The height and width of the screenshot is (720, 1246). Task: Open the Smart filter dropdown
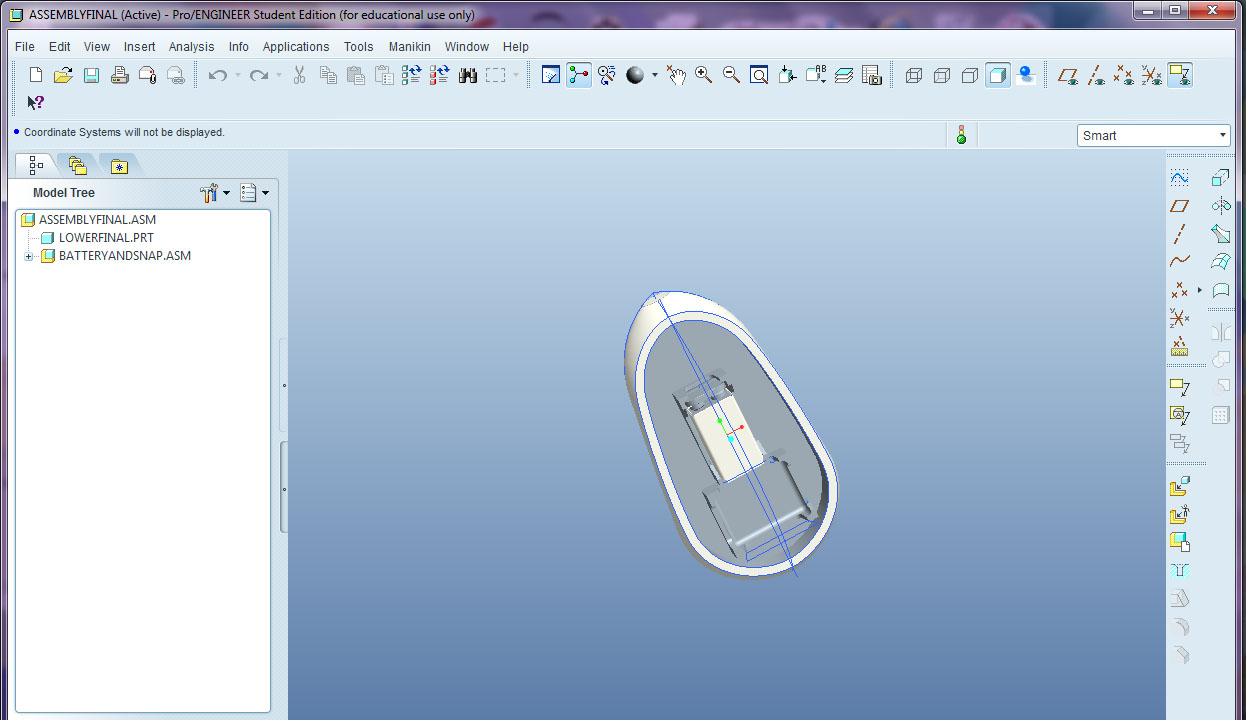point(1222,134)
